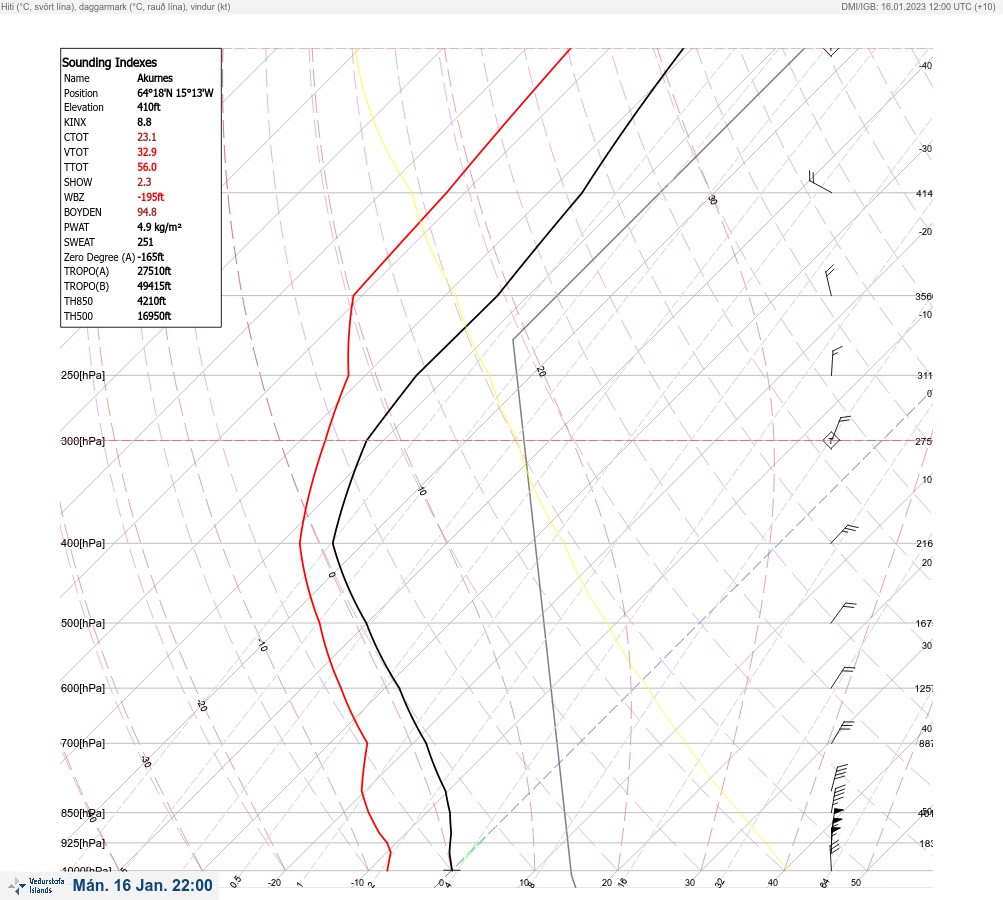Click the 'WBZ' index label
1003x900 pixels.
pyautogui.click(x=74, y=197)
